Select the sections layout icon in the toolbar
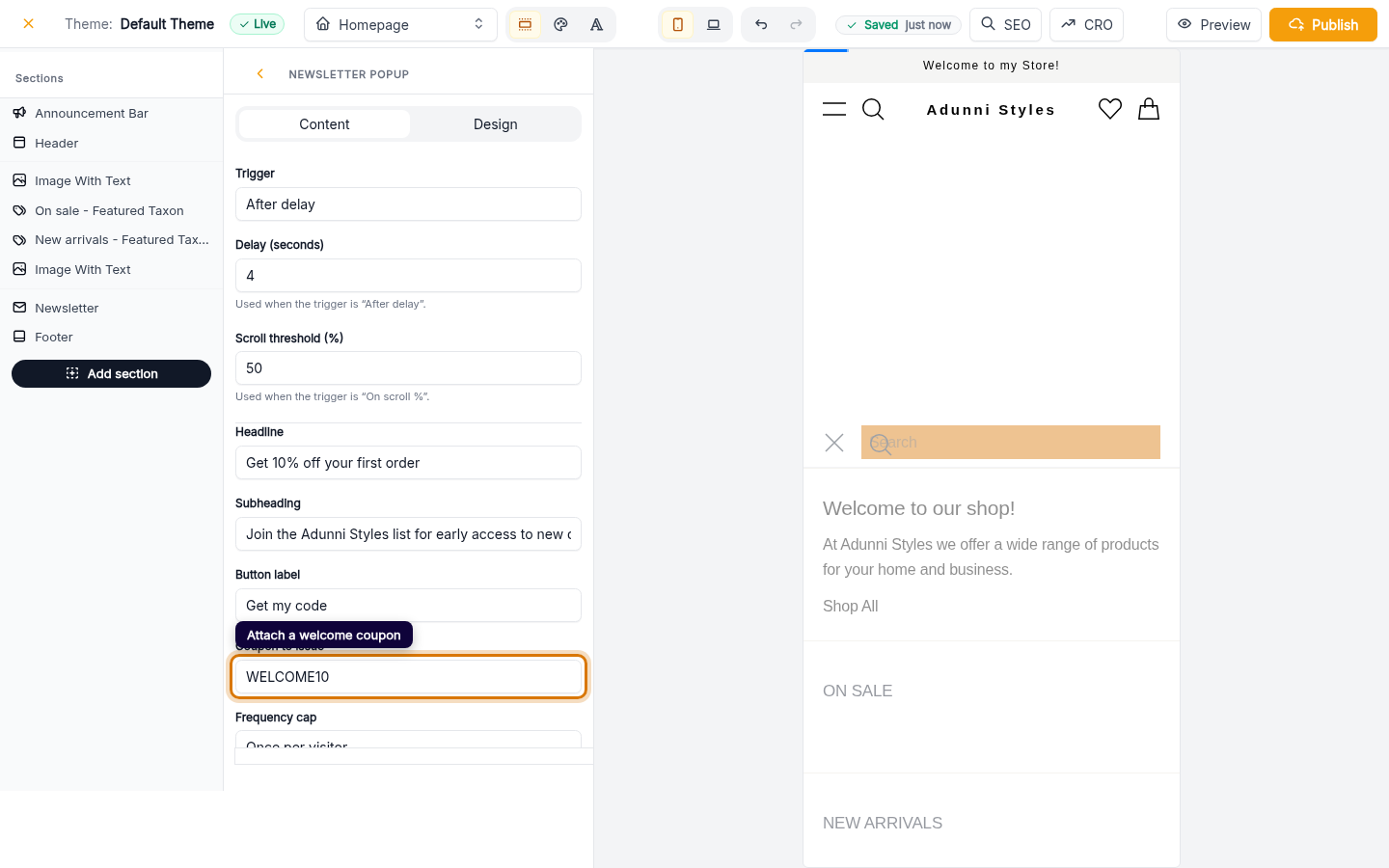 [x=525, y=24]
